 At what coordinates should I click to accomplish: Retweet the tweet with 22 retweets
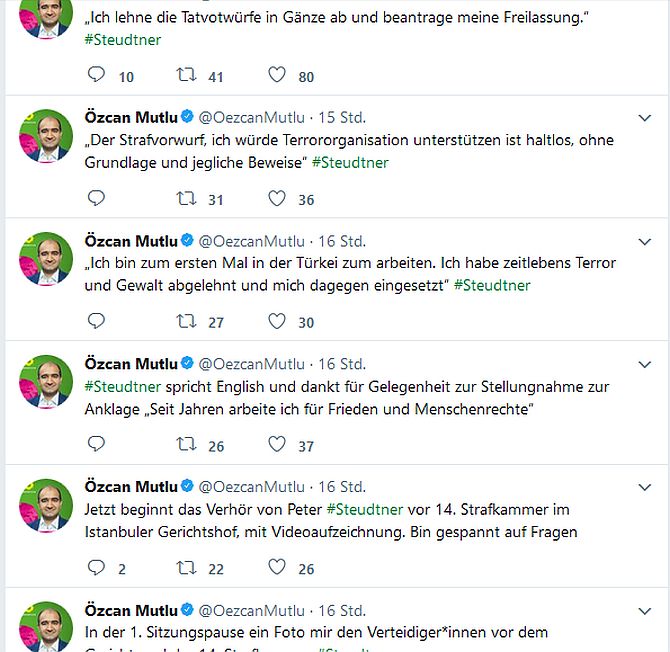tap(185, 568)
